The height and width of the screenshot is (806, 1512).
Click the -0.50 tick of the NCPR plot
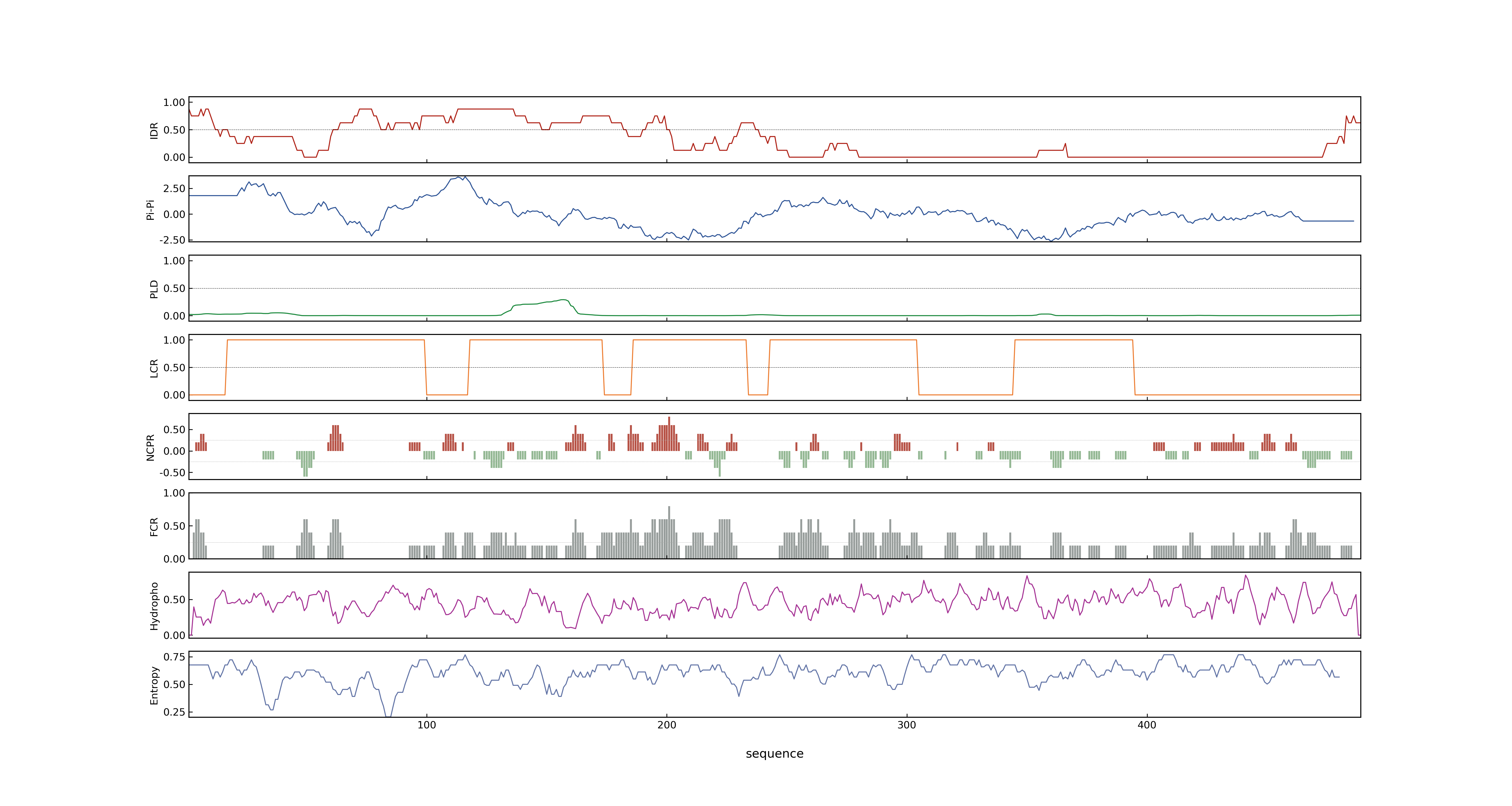[x=172, y=472]
